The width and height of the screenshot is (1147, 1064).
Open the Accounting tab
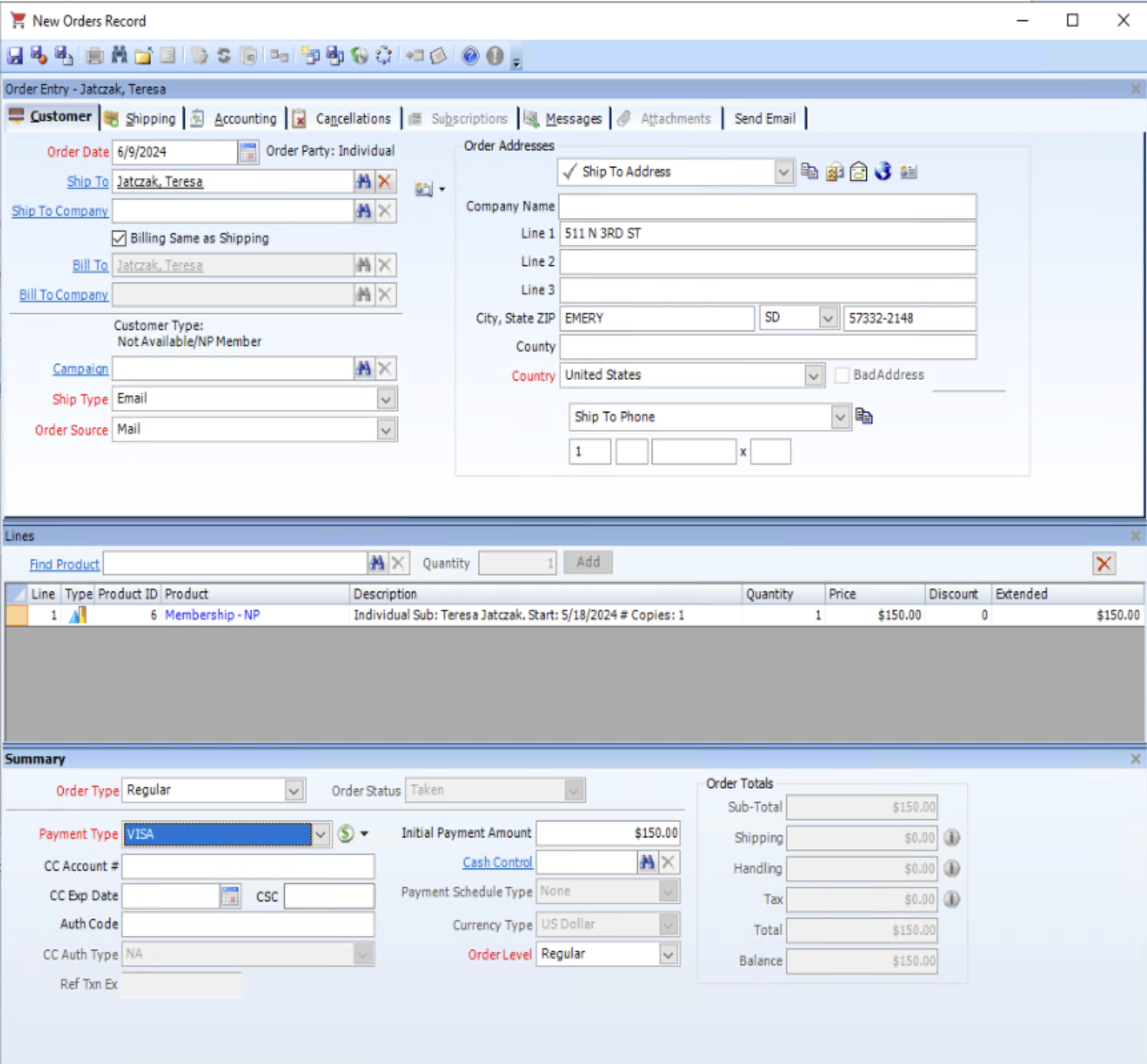click(246, 118)
